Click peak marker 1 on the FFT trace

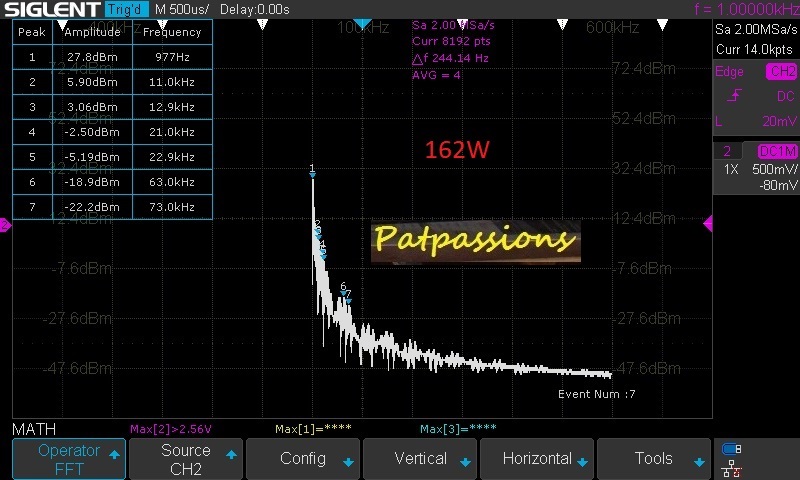[312, 174]
